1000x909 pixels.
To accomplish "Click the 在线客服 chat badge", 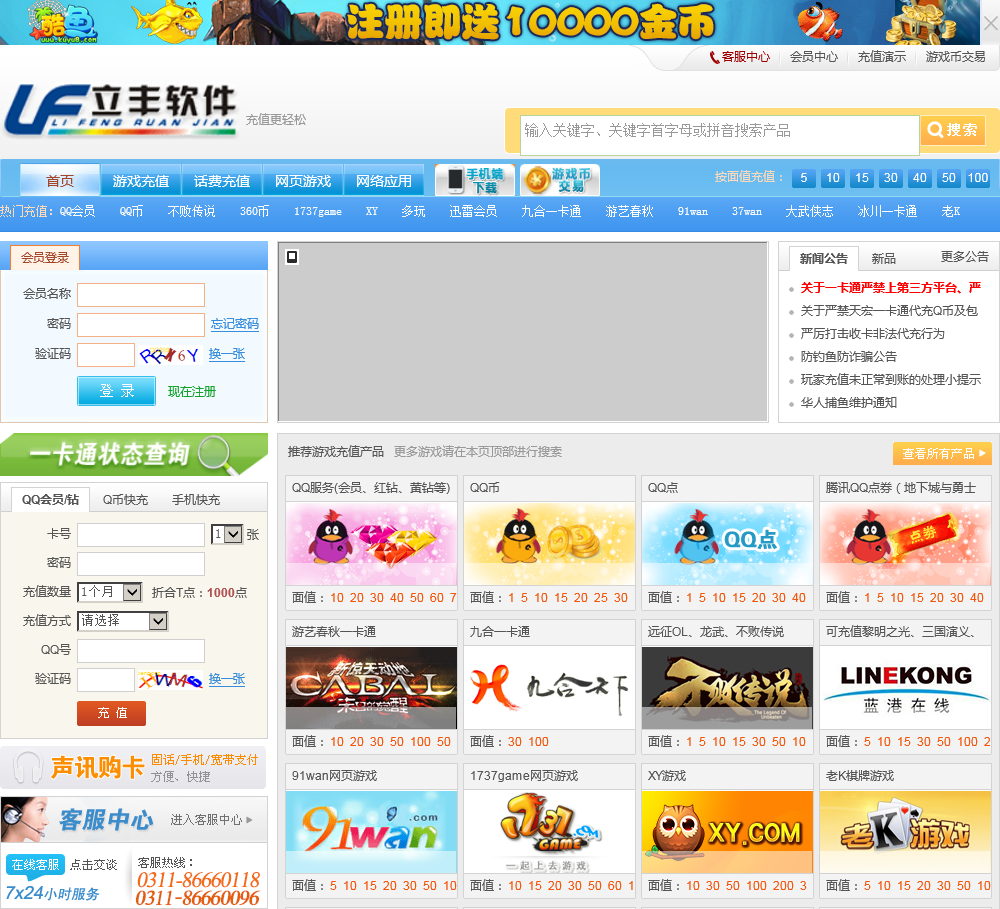I will coord(36,864).
